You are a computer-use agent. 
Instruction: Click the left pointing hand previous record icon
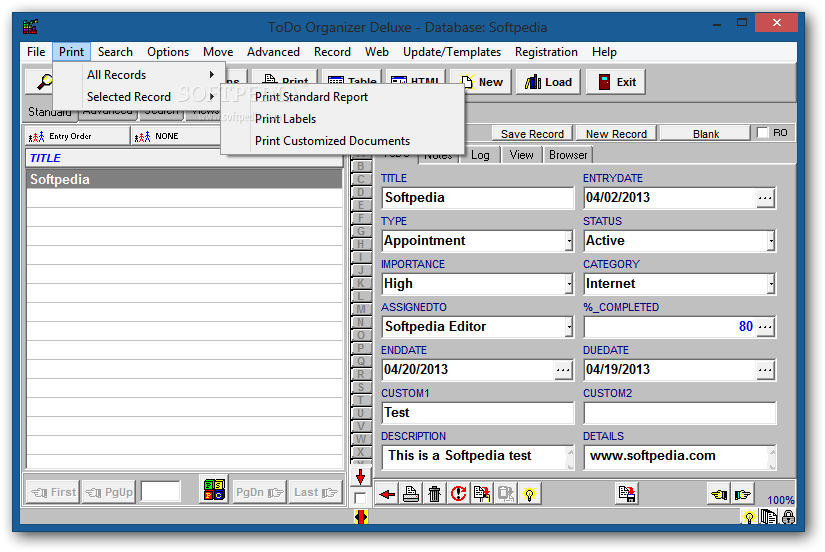click(x=719, y=494)
